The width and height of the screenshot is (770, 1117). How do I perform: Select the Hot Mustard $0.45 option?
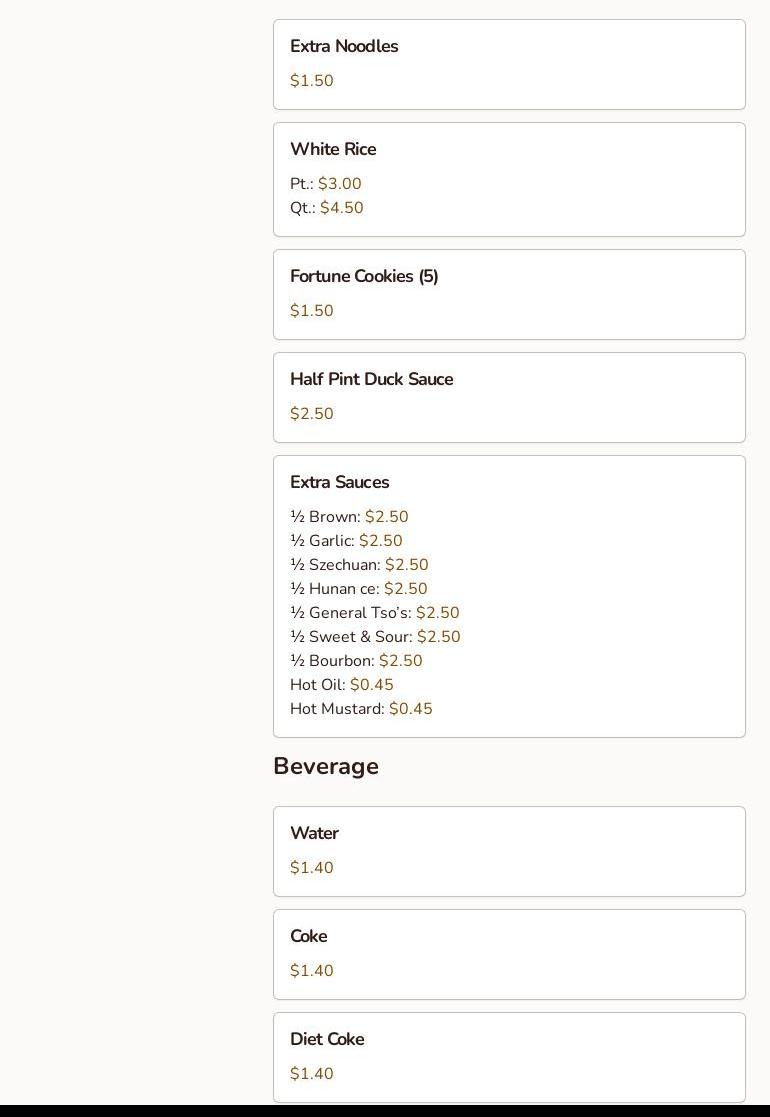point(361,709)
